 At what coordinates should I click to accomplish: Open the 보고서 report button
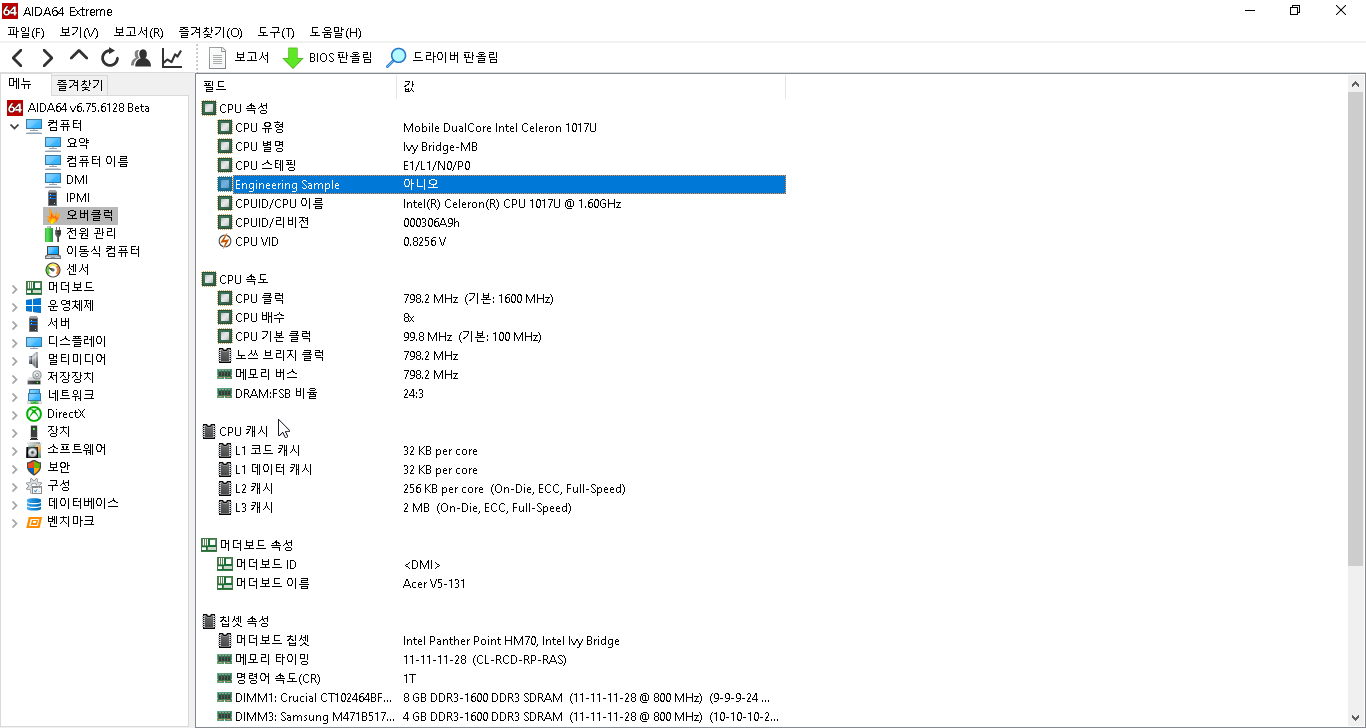(x=240, y=58)
